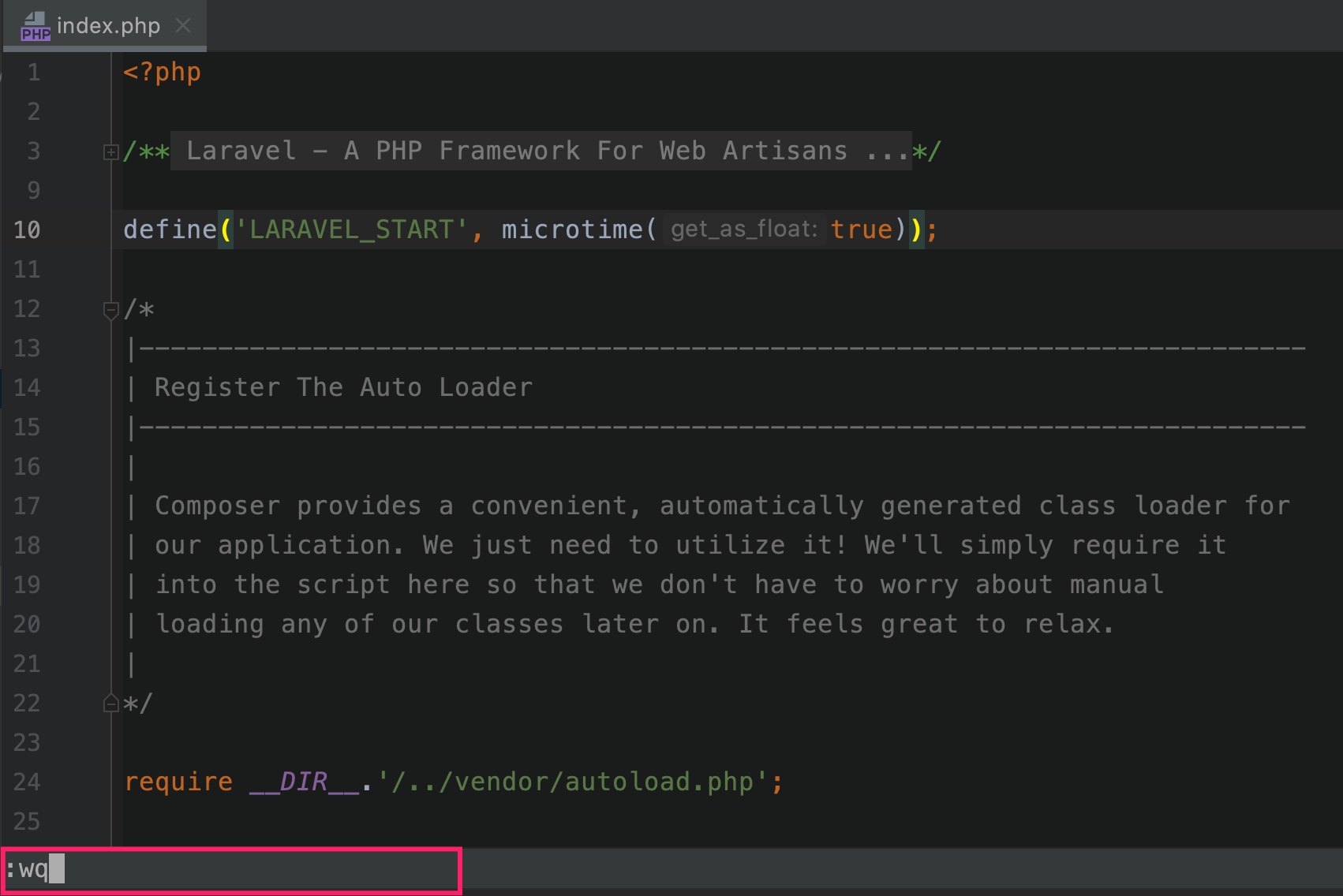Click the __DIR__ constant

point(305,782)
